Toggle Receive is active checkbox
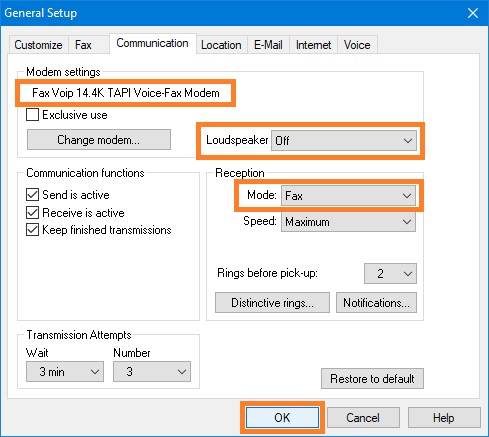Screen dimensions: 489x437 pos(32,212)
